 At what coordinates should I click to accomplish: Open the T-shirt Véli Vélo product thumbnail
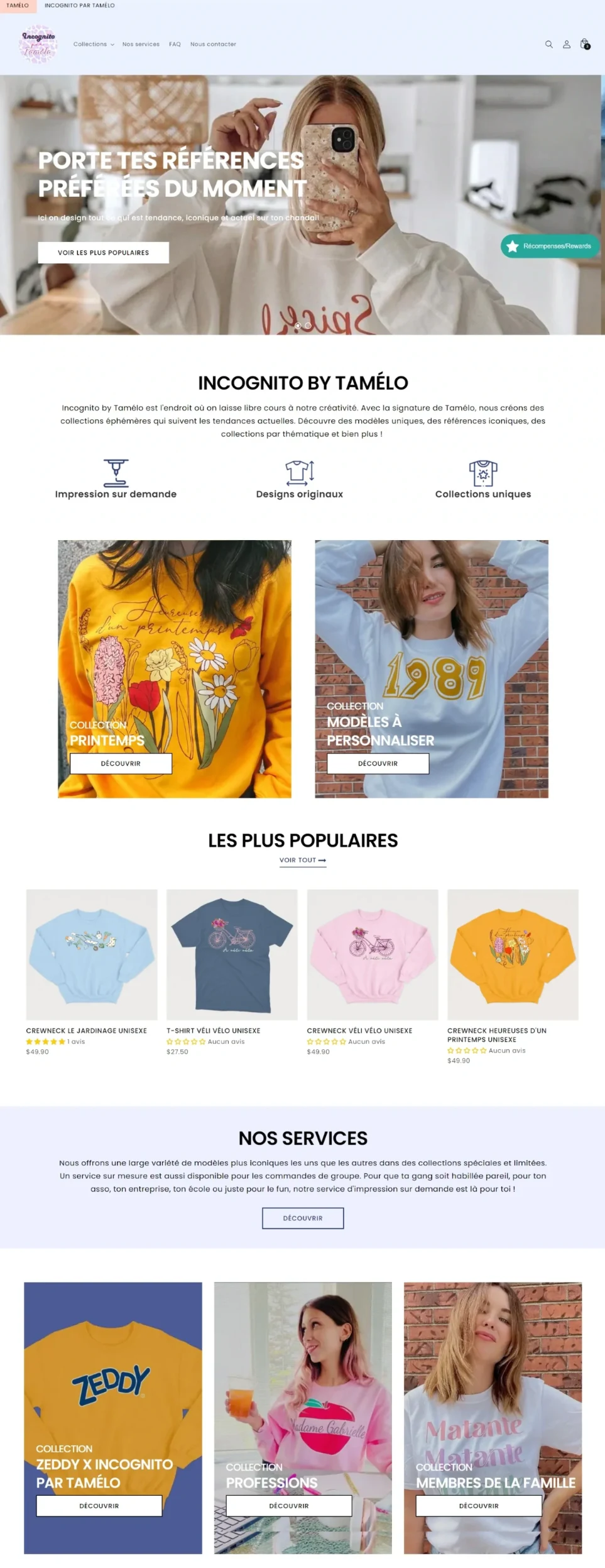point(232,954)
